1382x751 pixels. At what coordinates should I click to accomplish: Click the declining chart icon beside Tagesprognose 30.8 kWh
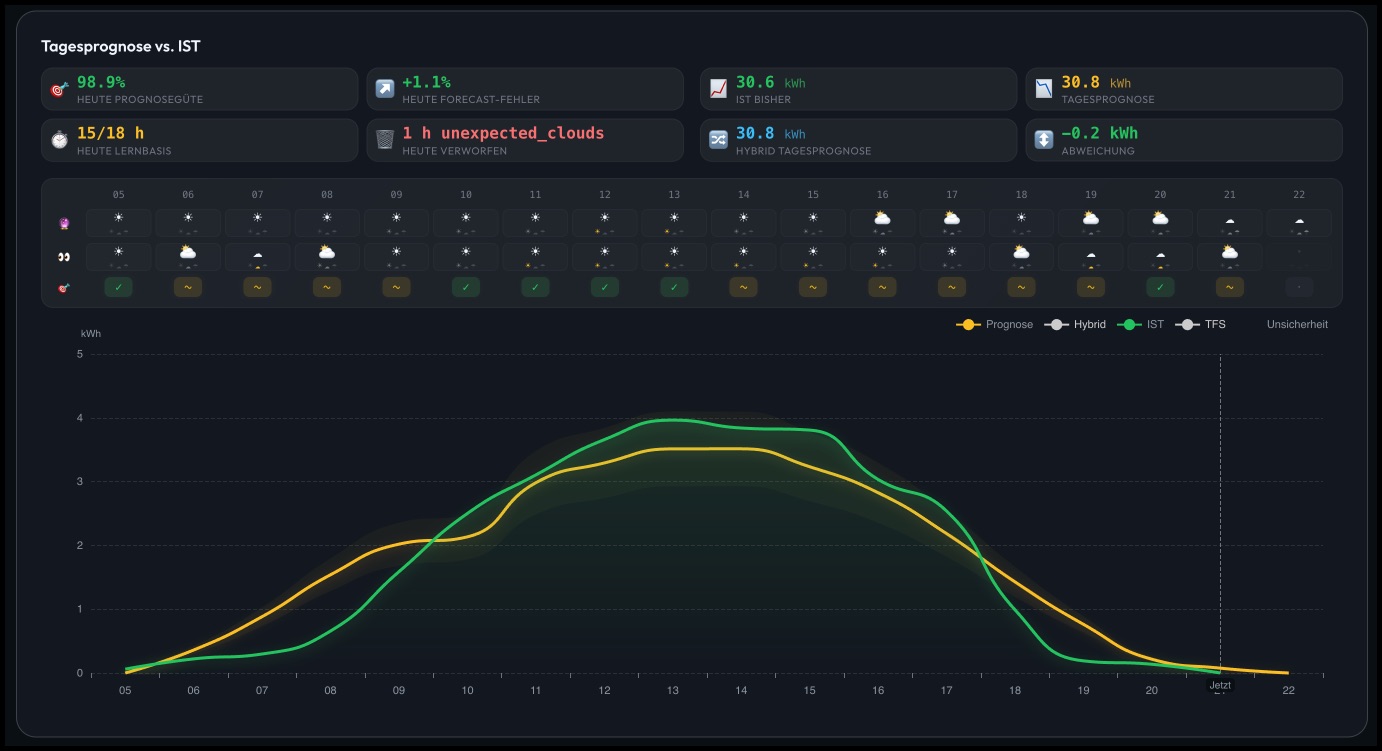click(1043, 89)
